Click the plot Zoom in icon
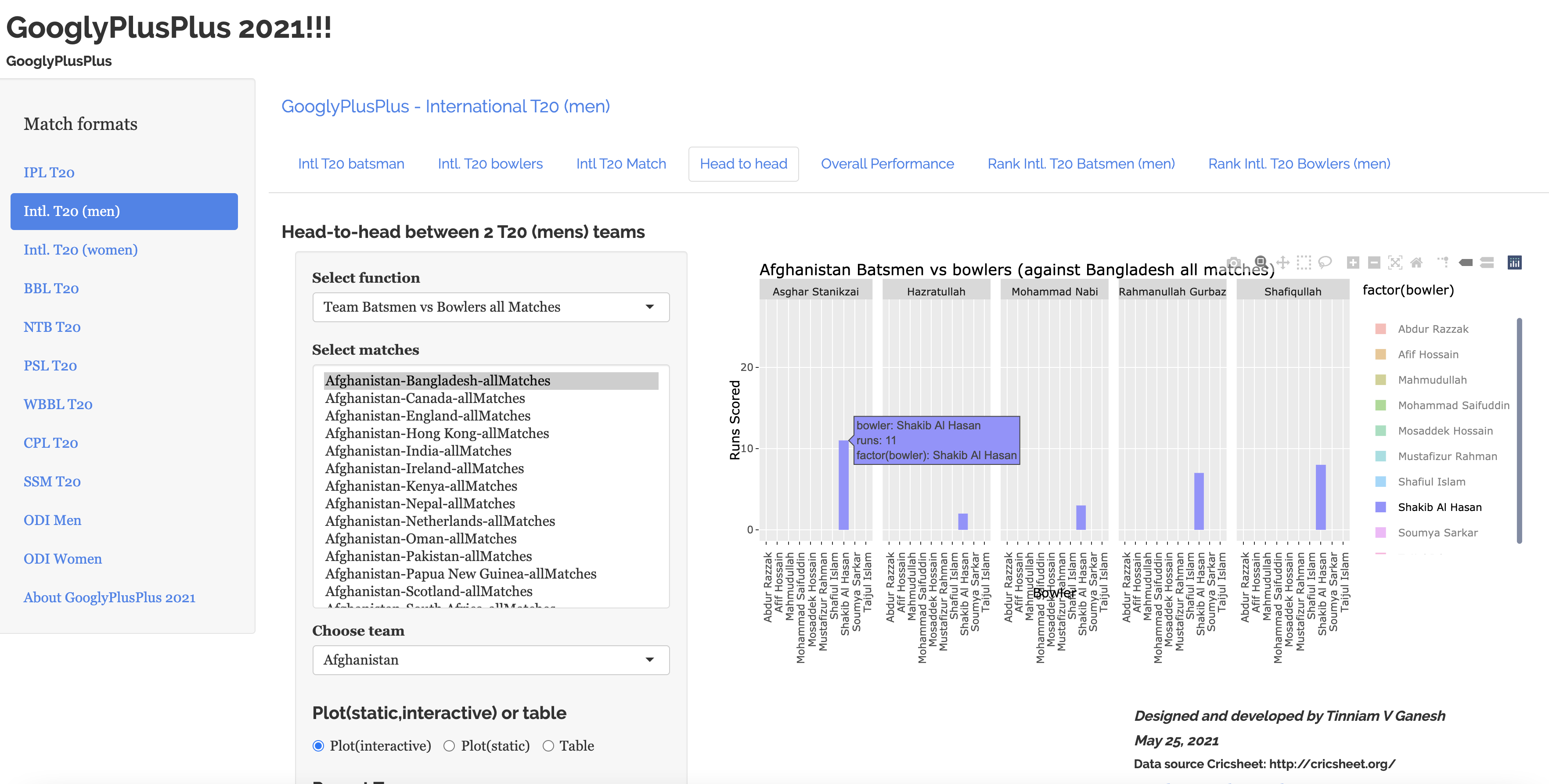The height and width of the screenshot is (784, 1549). coord(1353,263)
